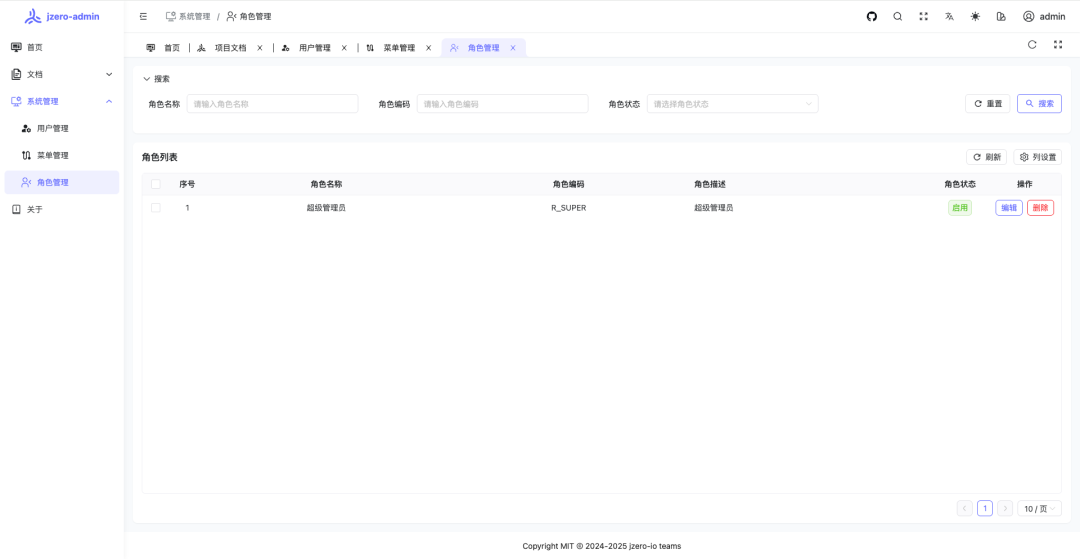
Task: Delete the 超级管理员 role
Action: point(1040,208)
